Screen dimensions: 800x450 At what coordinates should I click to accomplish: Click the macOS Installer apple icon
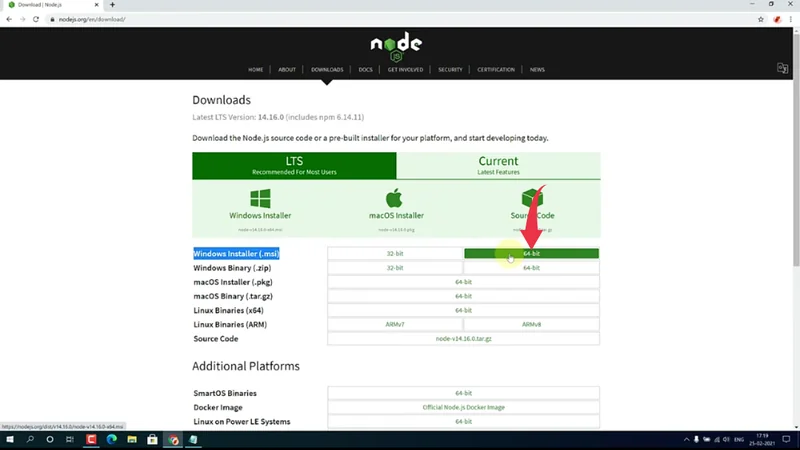pos(394,198)
